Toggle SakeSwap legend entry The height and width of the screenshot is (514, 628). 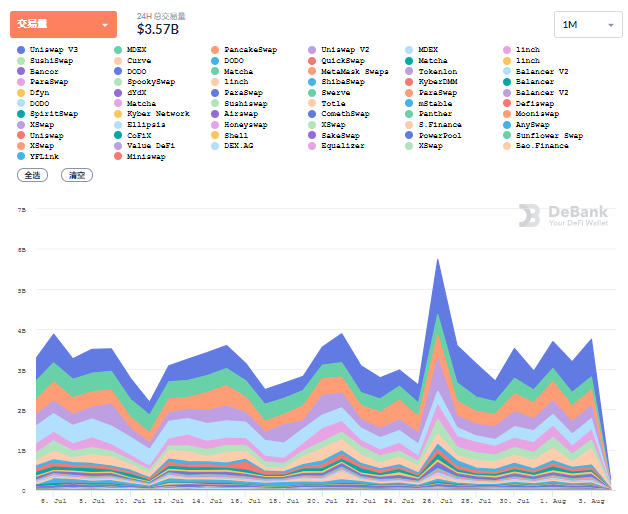[x=334, y=135]
